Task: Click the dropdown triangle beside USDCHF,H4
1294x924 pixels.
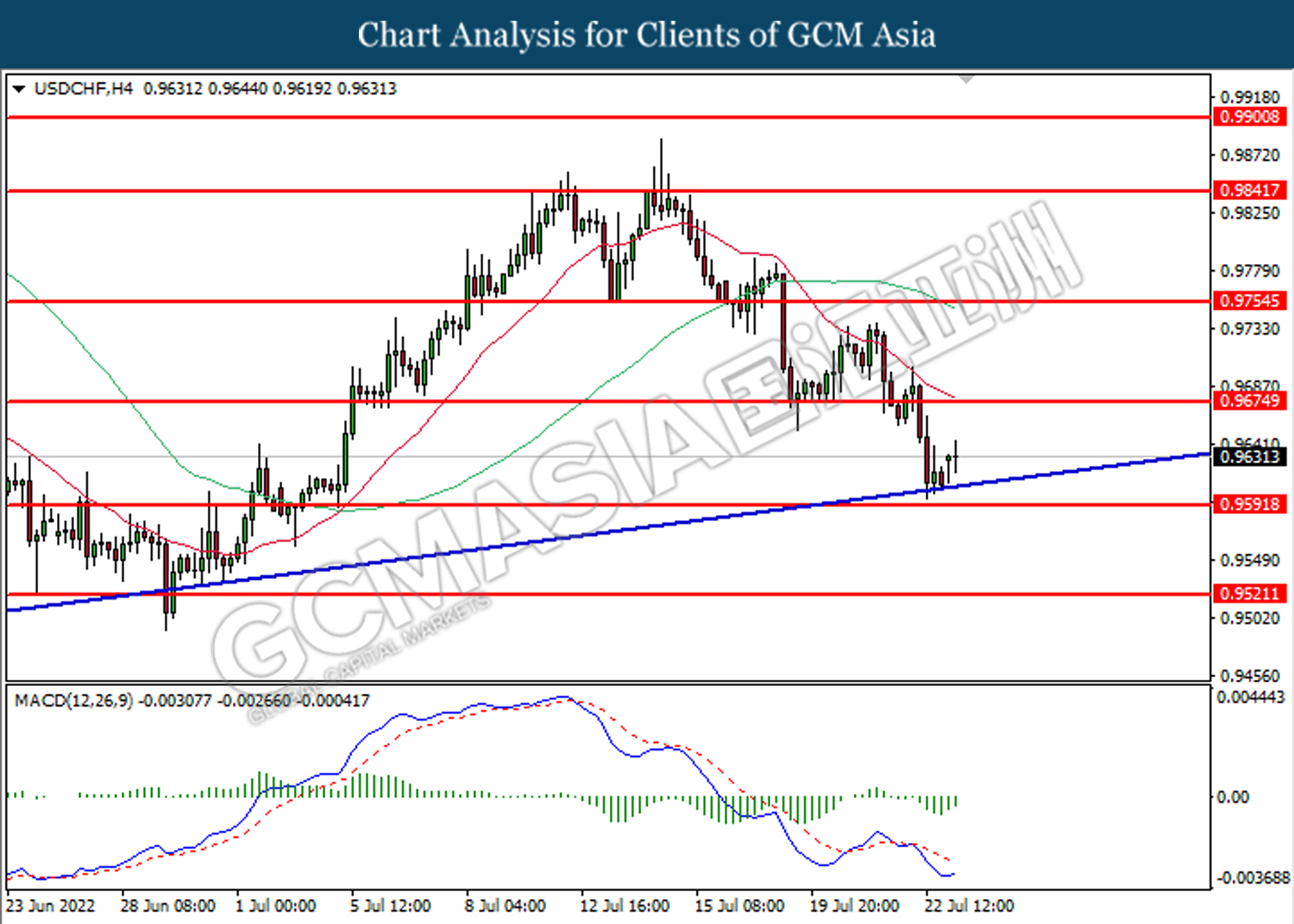Action: pos(19,89)
